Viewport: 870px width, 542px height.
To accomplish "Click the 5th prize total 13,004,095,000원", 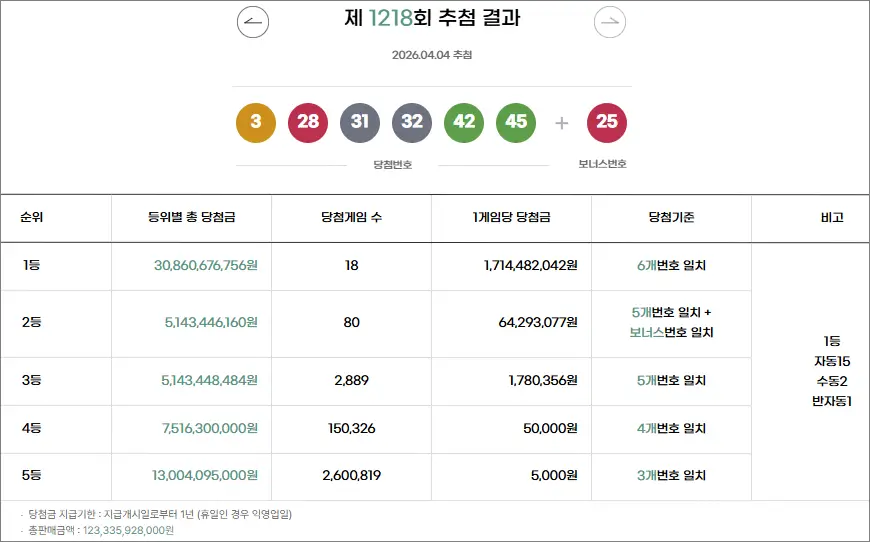I will [205, 476].
